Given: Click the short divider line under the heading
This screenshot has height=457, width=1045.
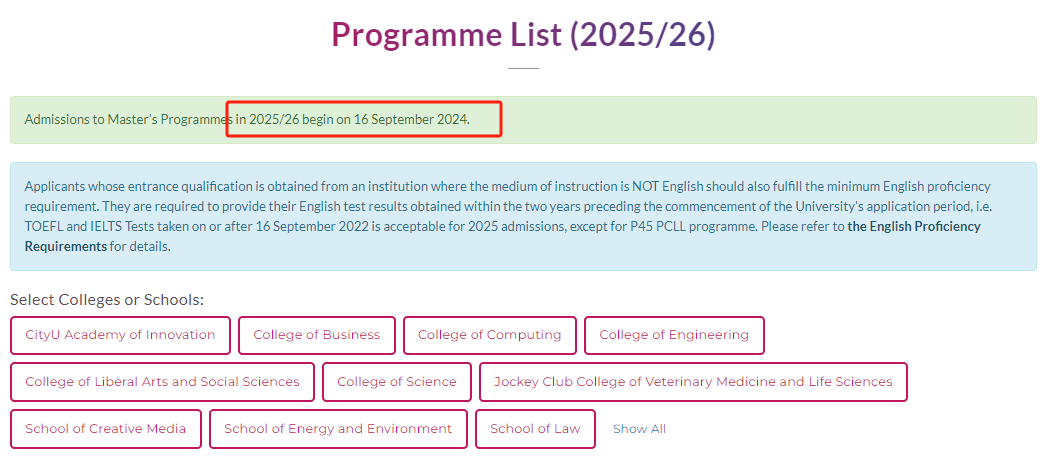Looking at the screenshot, I should 523,68.
